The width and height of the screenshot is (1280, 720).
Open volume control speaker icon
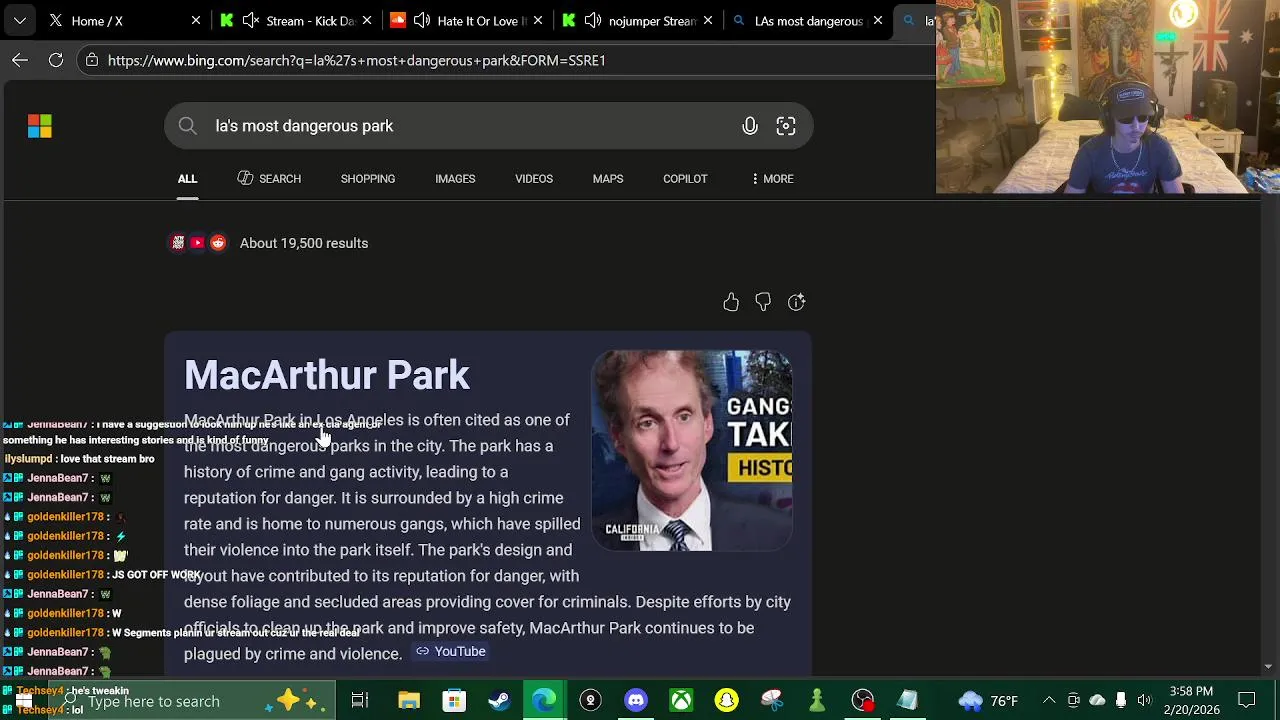click(1144, 701)
